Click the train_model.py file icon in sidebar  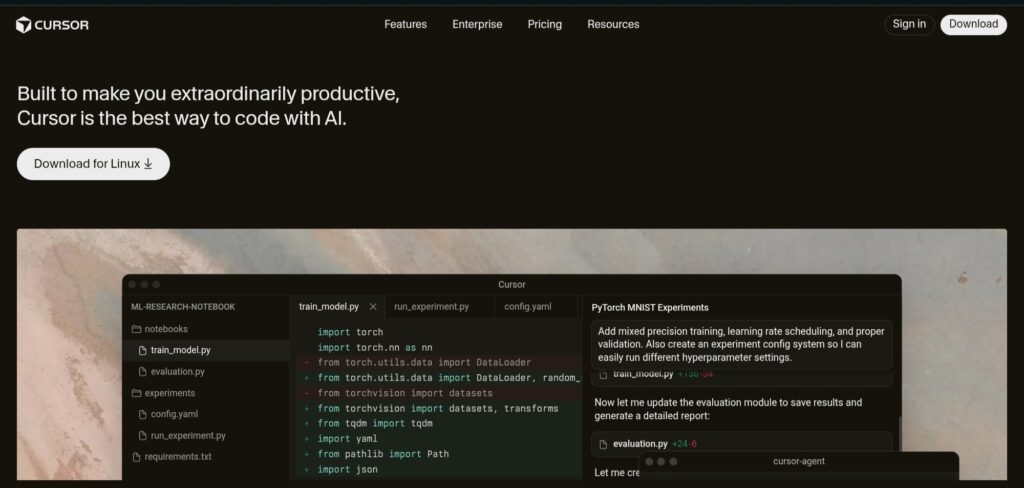(142, 350)
